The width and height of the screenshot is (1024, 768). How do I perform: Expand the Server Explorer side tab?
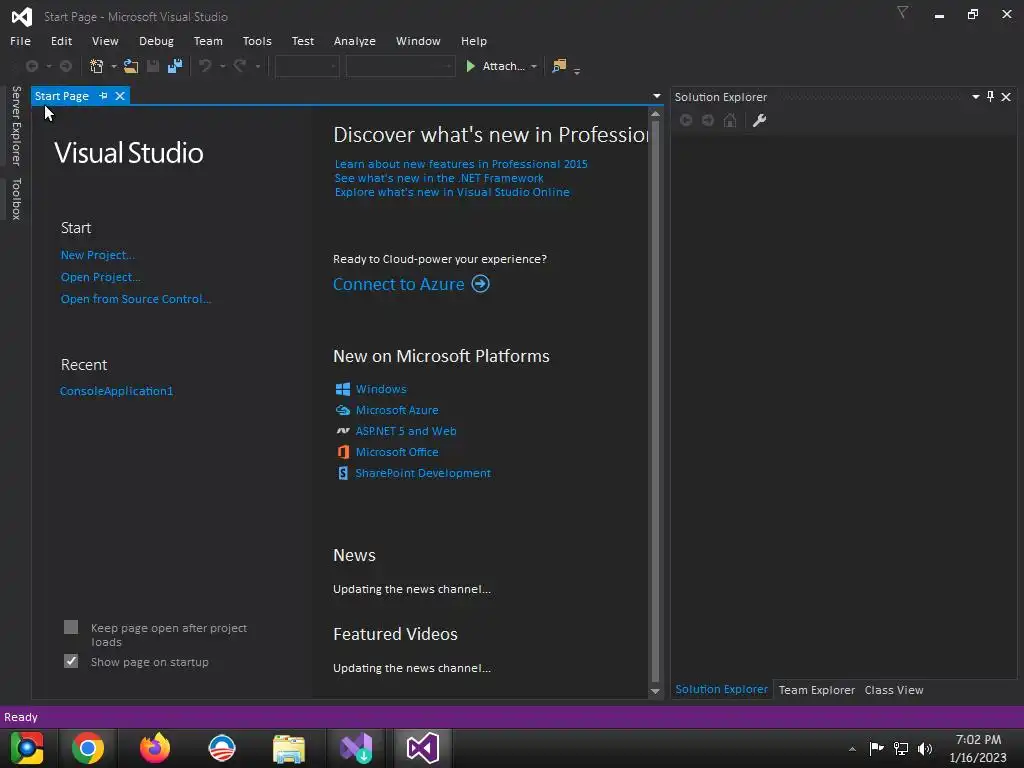pyautogui.click(x=16, y=125)
